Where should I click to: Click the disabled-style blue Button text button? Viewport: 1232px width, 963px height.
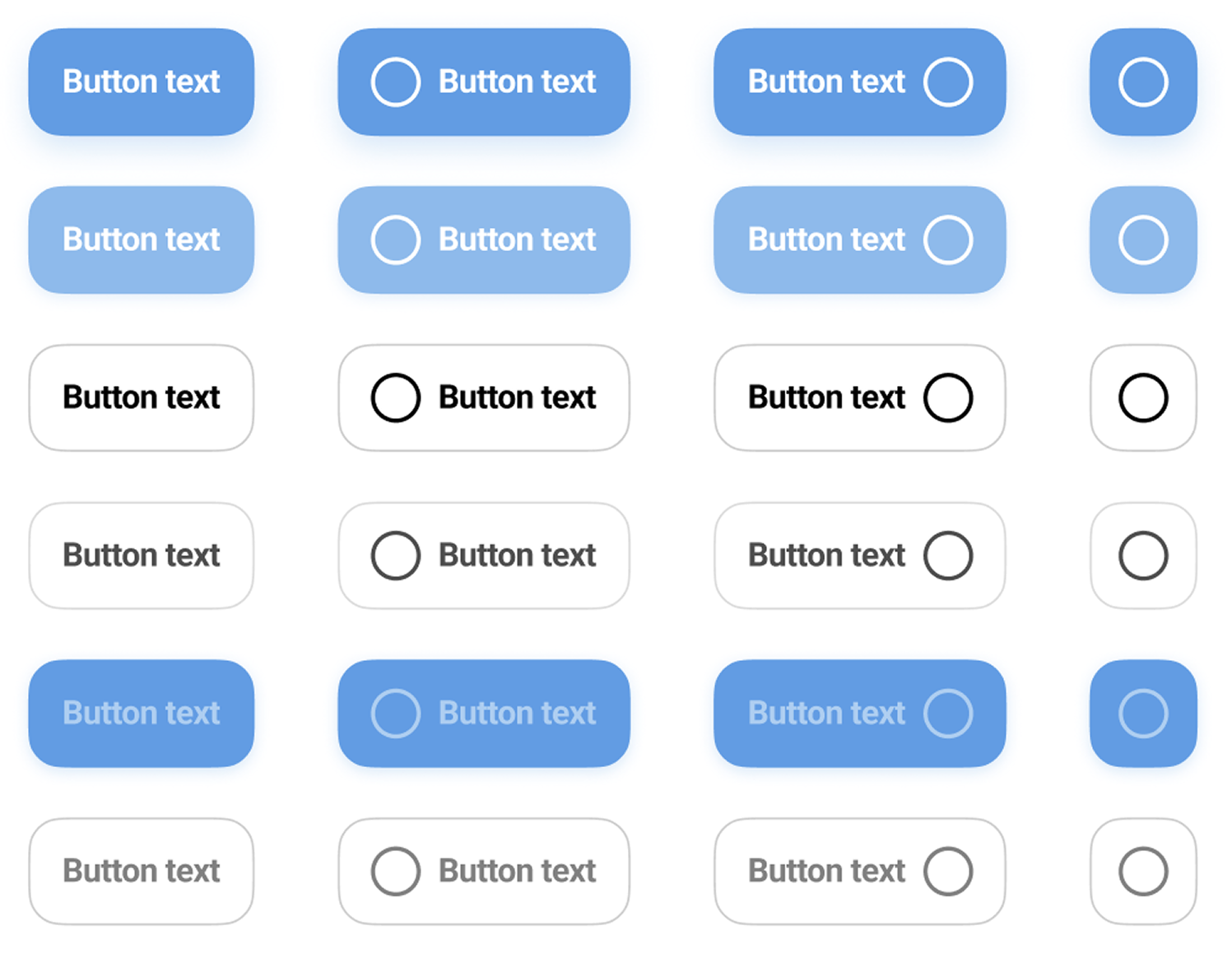[x=141, y=714]
